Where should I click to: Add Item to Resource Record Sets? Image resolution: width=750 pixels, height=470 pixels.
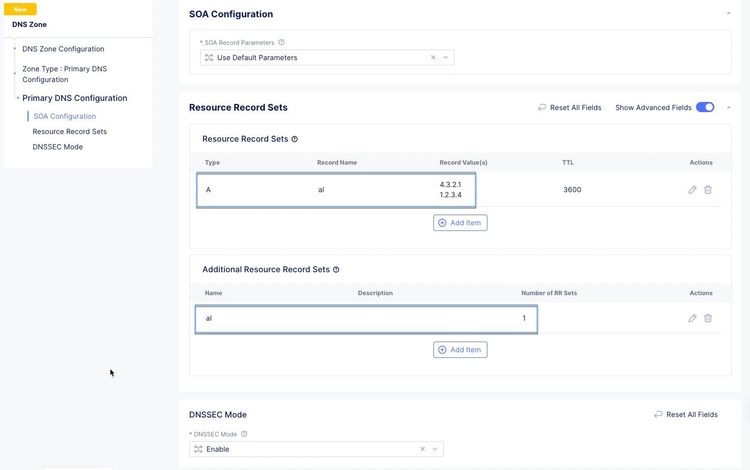[x=460, y=222]
